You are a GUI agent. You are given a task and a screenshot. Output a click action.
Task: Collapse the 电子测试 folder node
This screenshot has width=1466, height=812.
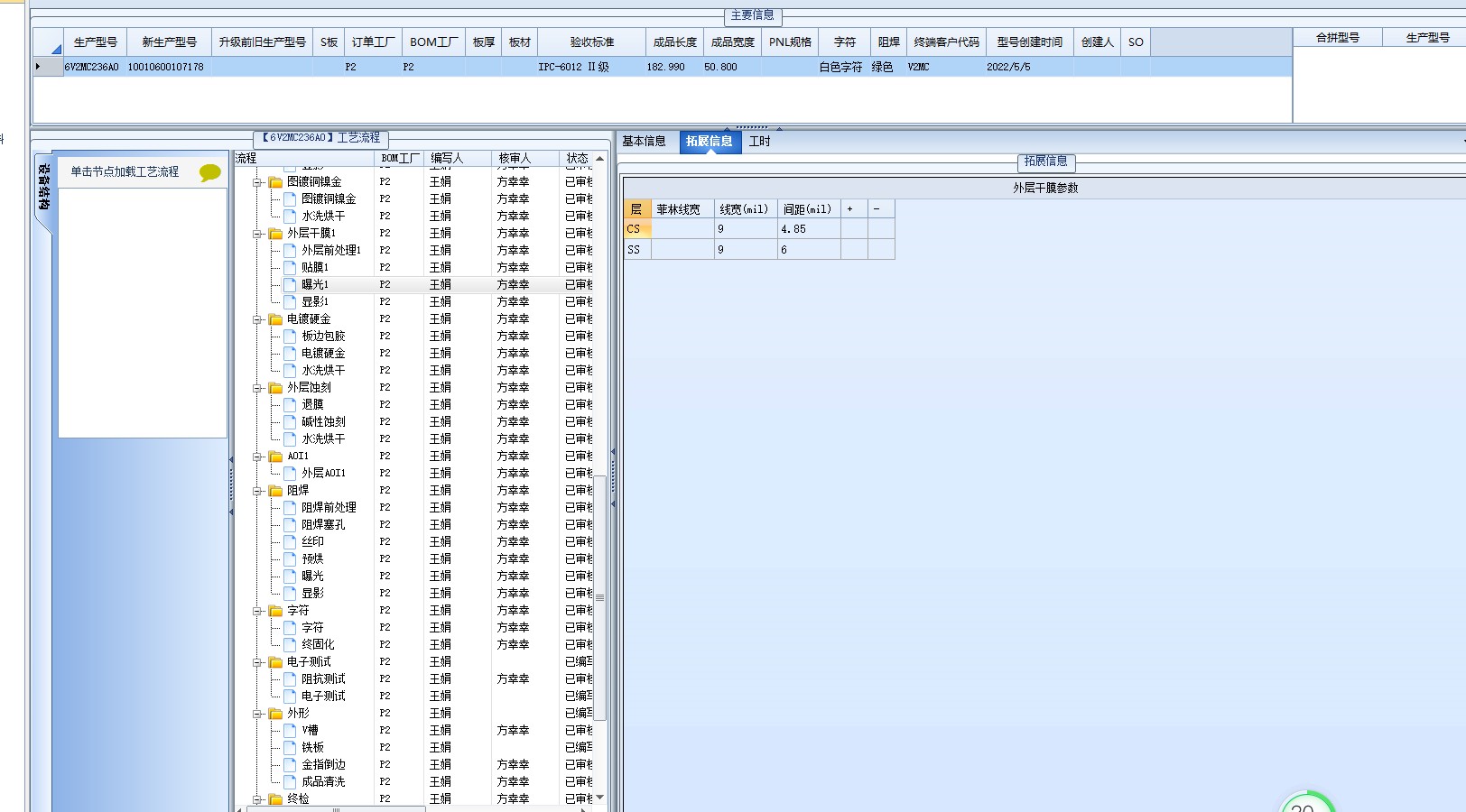coord(257,662)
